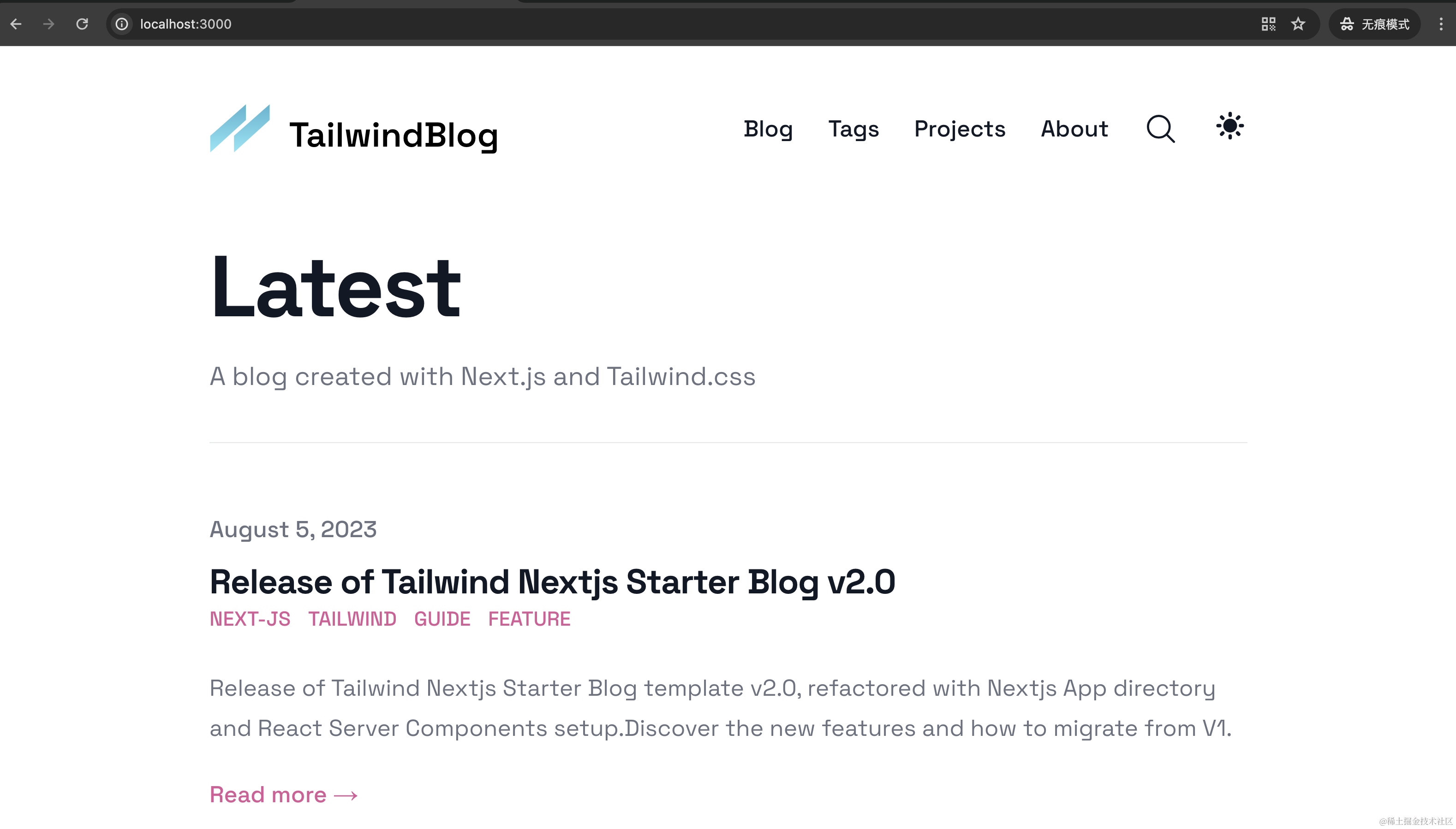Bookmark this page with the star icon
Viewport: 1456px width, 829px height.
(x=1298, y=24)
